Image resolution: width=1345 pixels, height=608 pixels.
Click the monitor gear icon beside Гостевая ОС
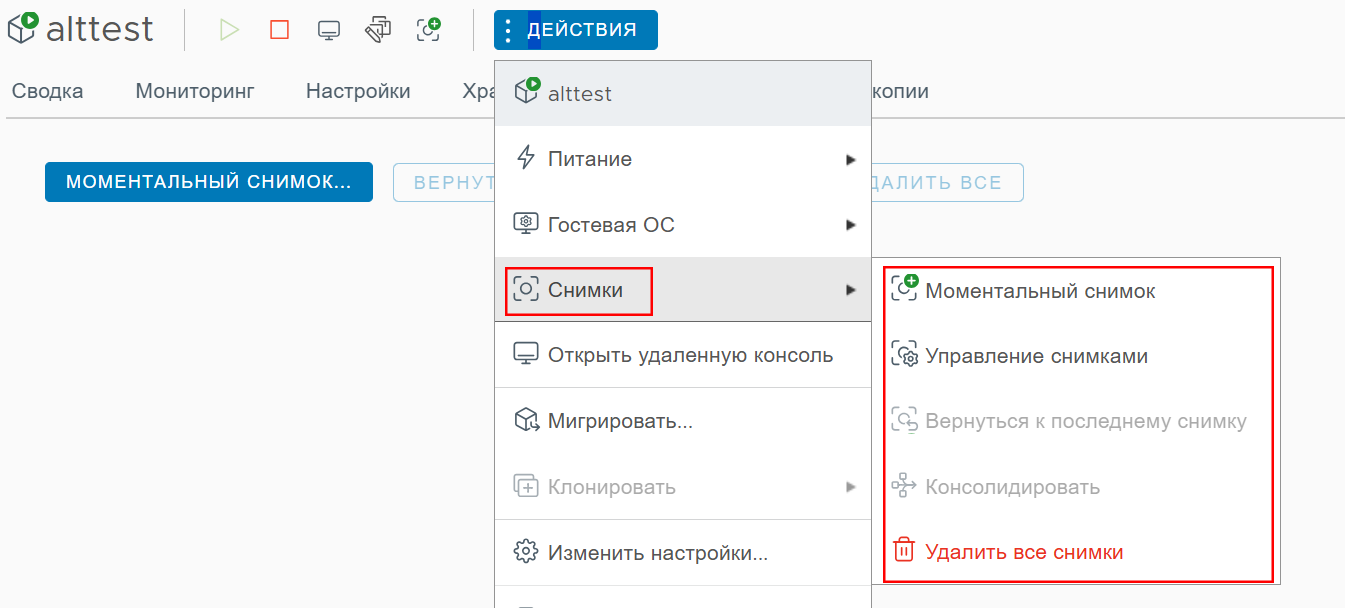point(526,224)
